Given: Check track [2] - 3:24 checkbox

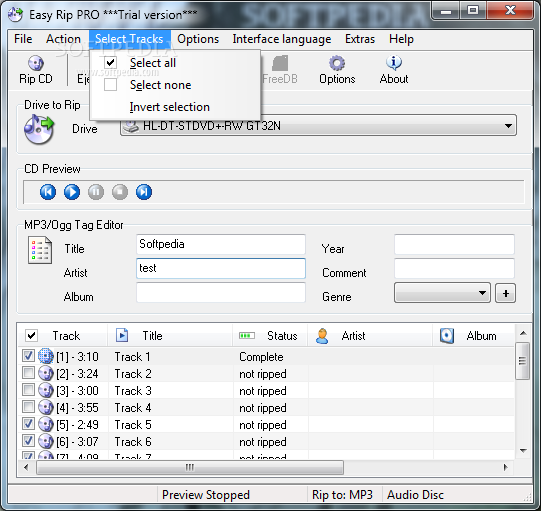Looking at the screenshot, I should click(x=28, y=373).
